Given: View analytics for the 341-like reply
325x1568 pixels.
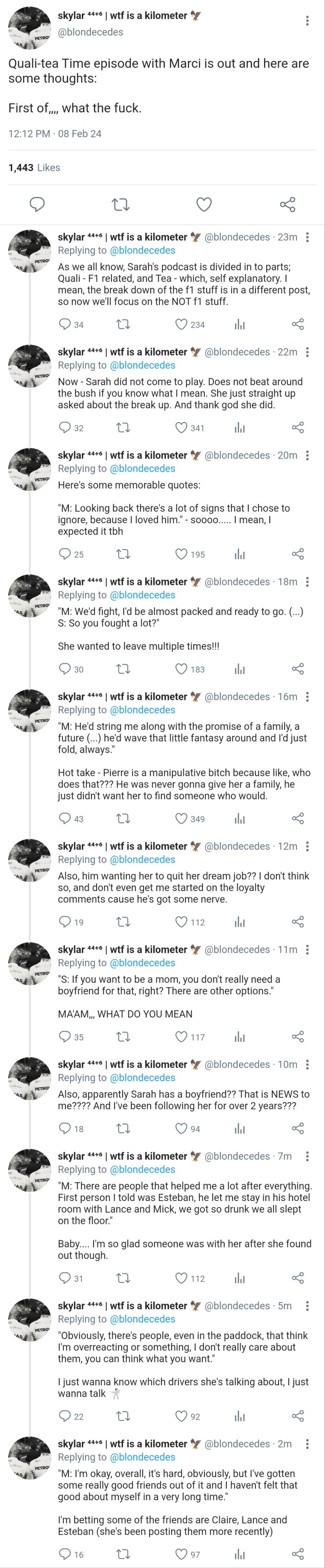Looking at the screenshot, I should coord(240,428).
